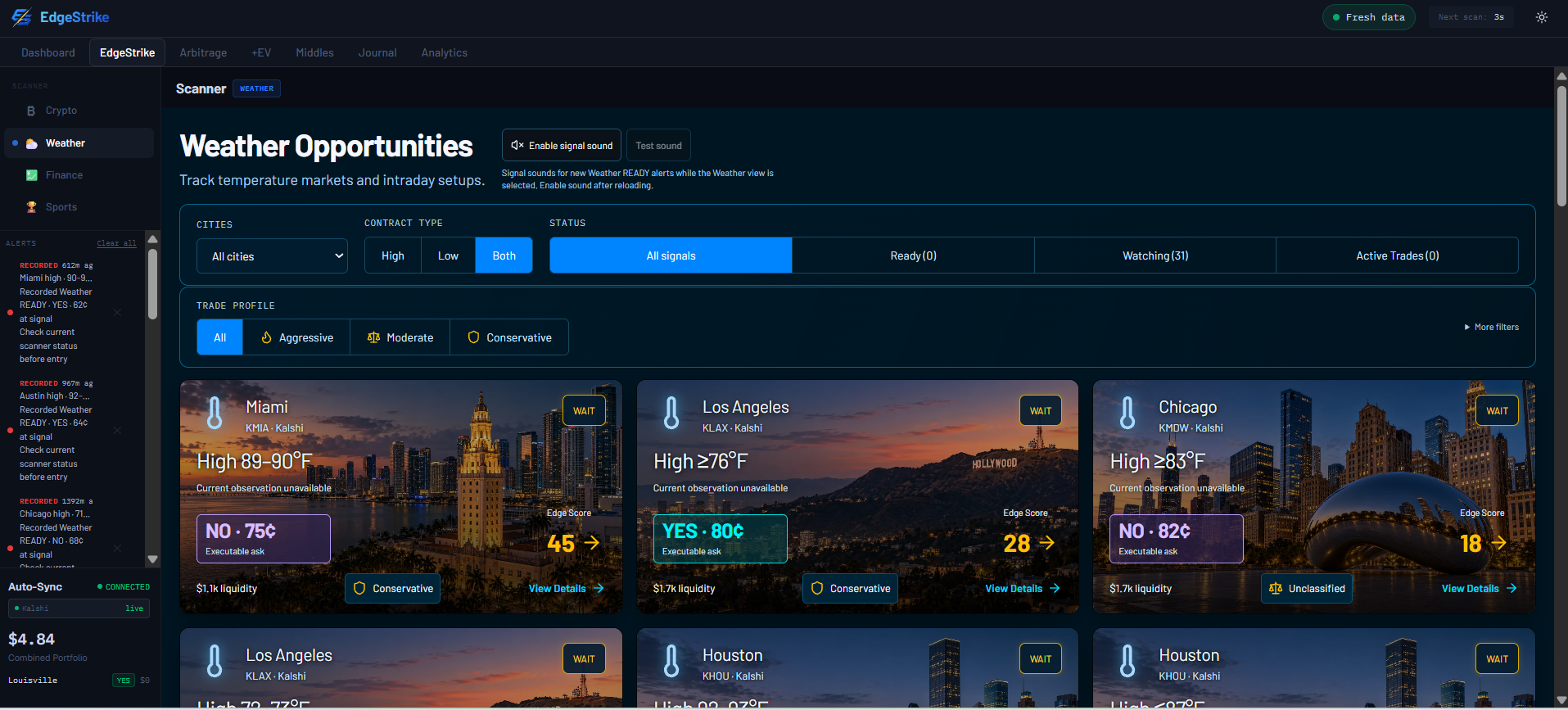Show the Ready (0) signals
The image size is (1568, 710).
coord(913,256)
